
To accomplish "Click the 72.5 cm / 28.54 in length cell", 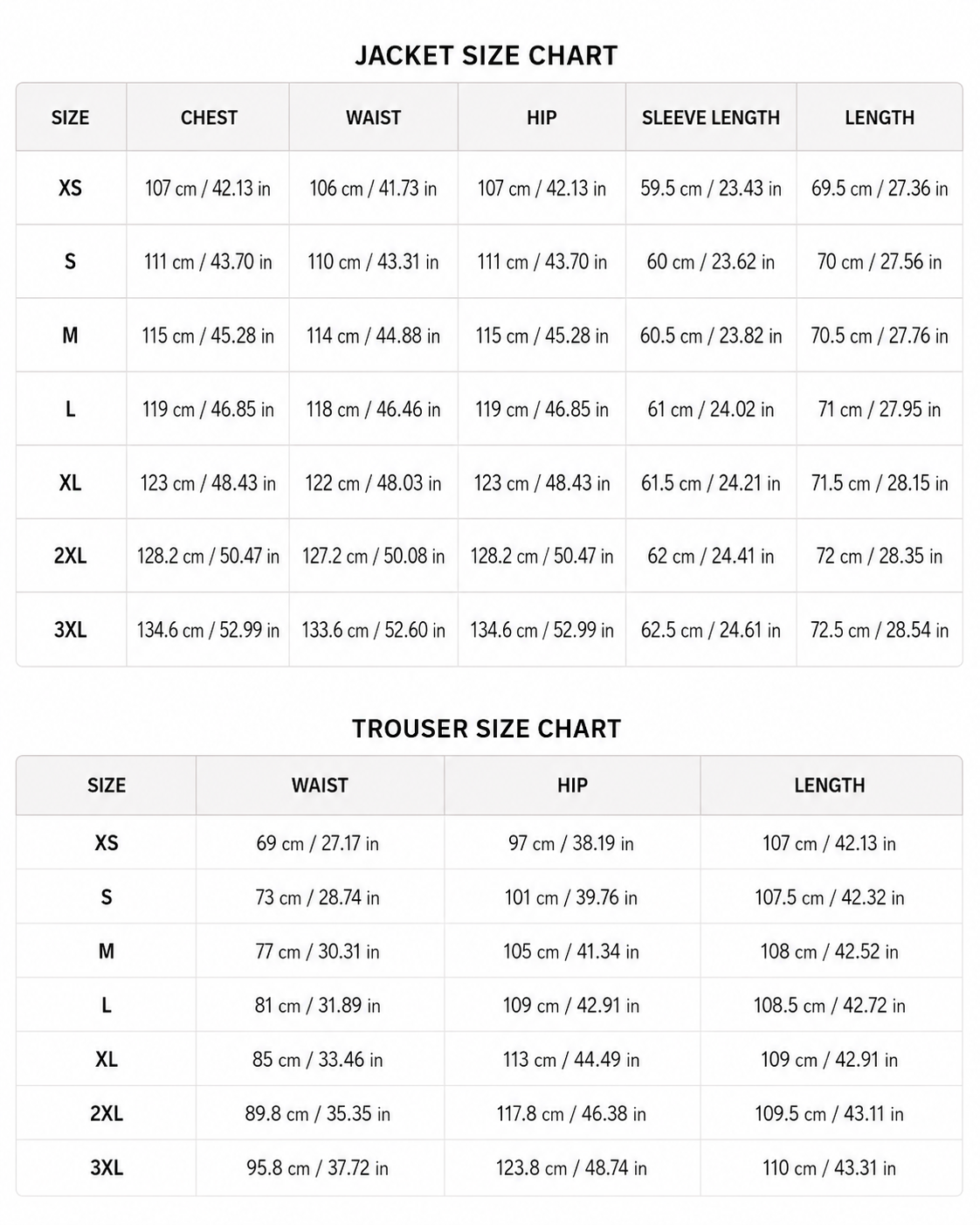I will pos(880,630).
